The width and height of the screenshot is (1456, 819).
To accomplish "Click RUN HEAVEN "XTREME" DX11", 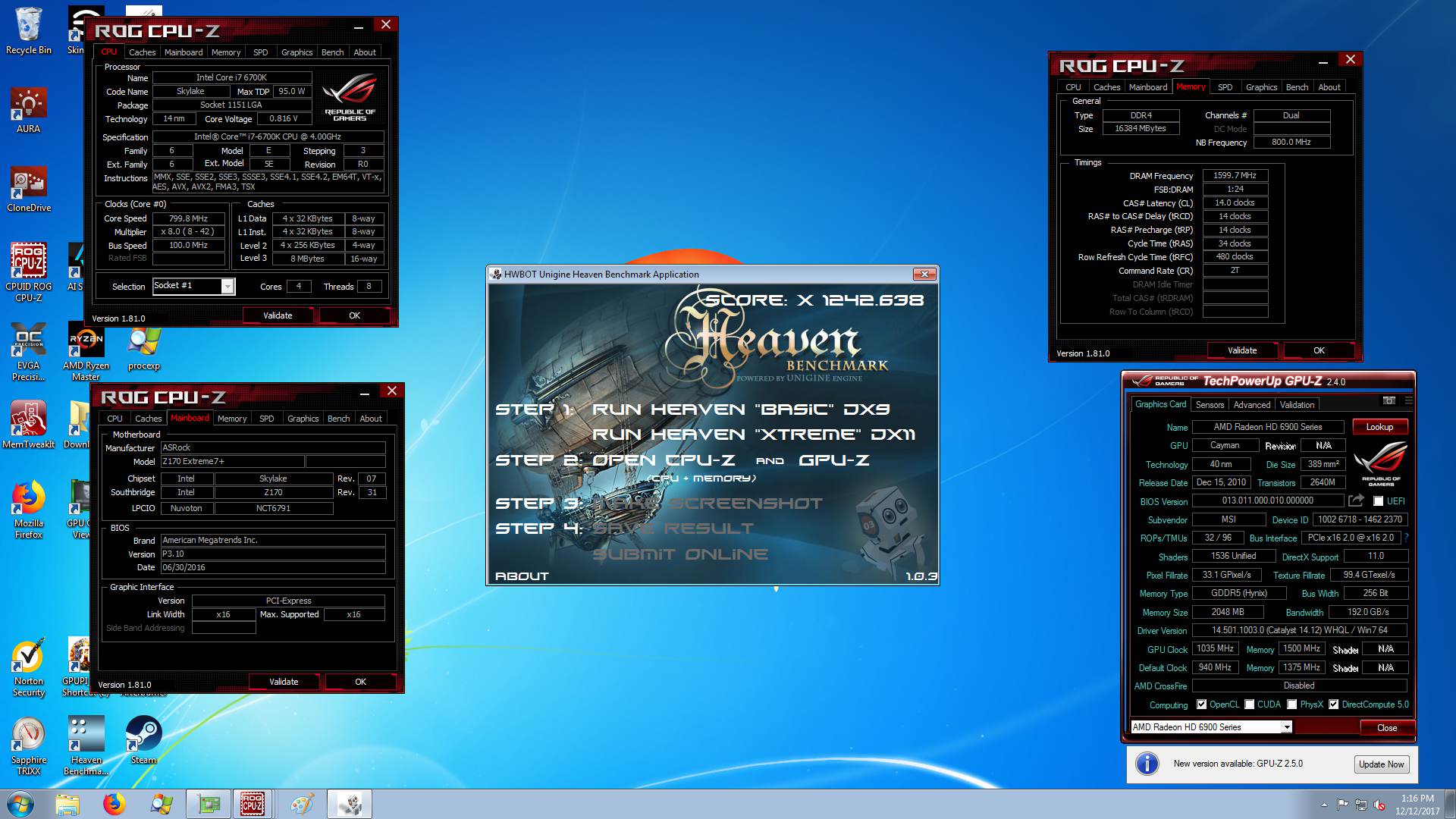I will point(754,435).
